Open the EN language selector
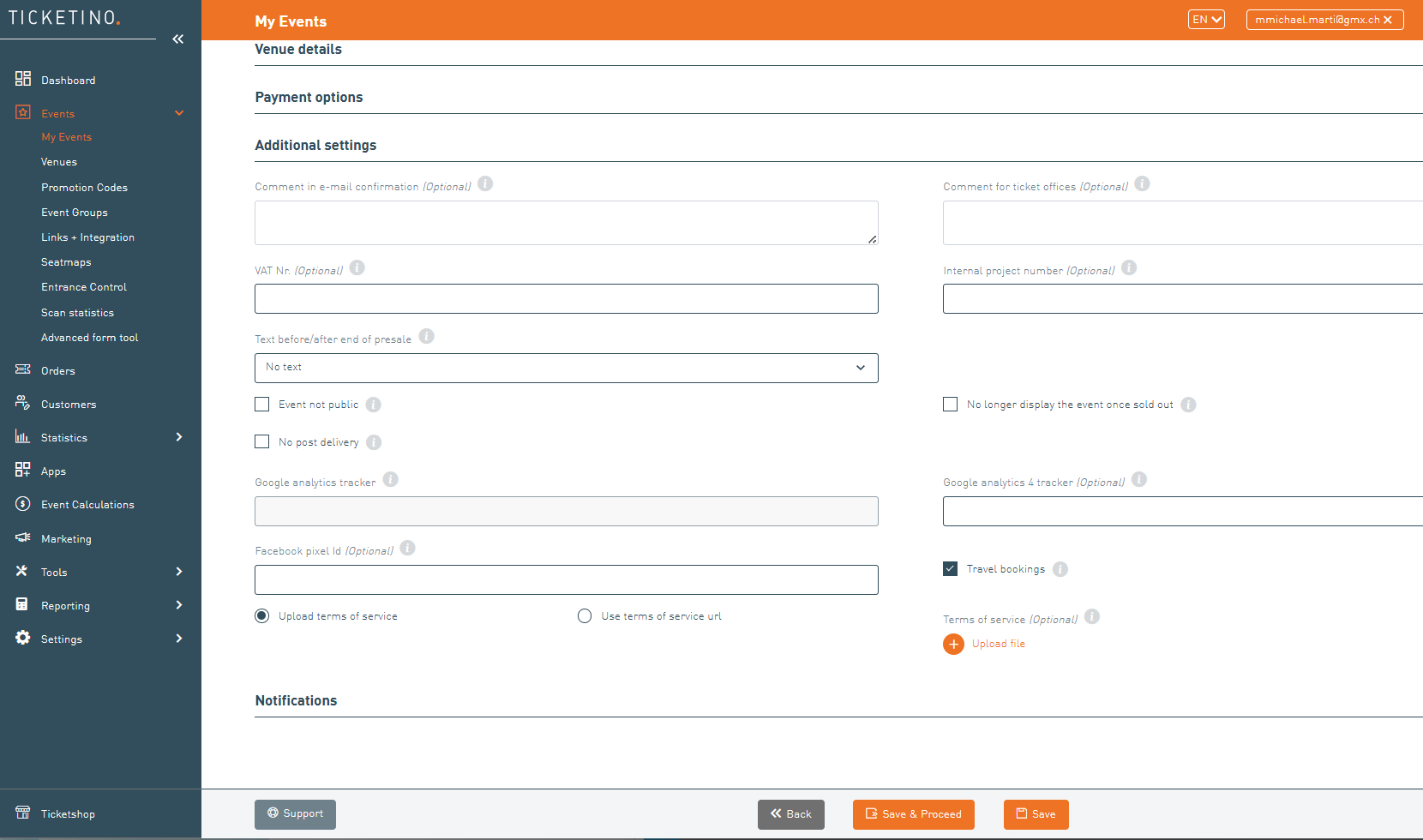The height and width of the screenshot is (840, 1423). 1206,20
